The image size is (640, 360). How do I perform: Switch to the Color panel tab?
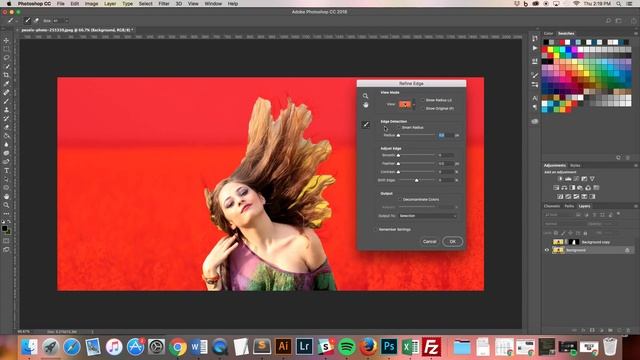(x=548, y=33)
